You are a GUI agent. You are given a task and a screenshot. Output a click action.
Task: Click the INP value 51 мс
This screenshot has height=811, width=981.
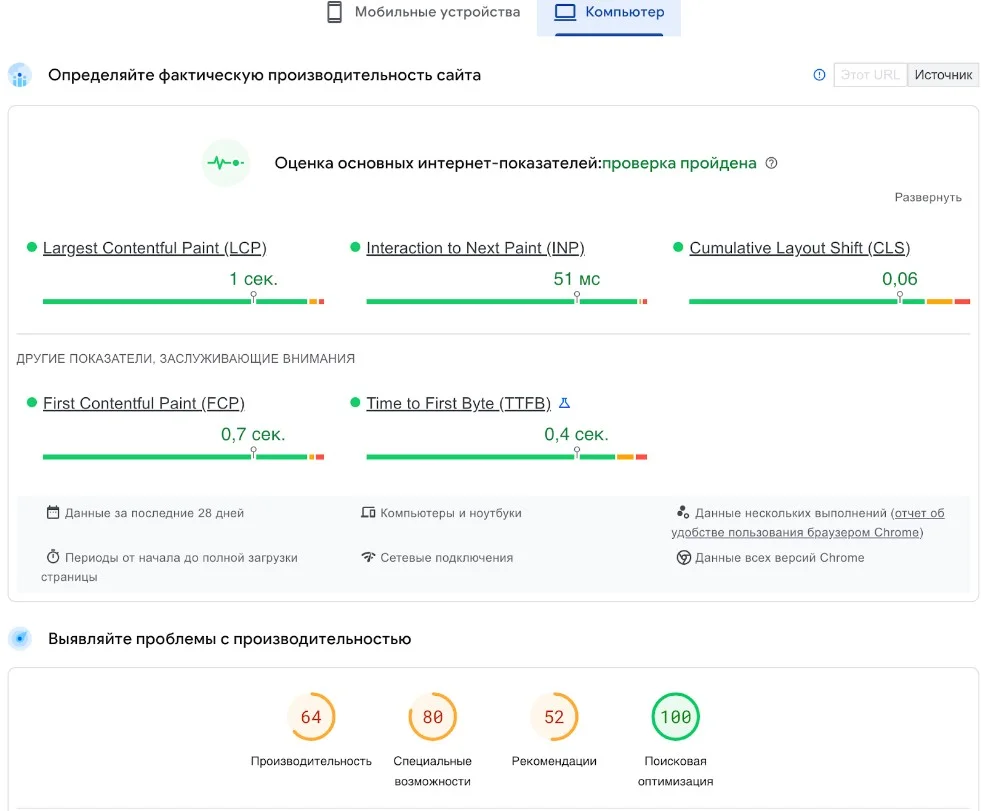576,278
